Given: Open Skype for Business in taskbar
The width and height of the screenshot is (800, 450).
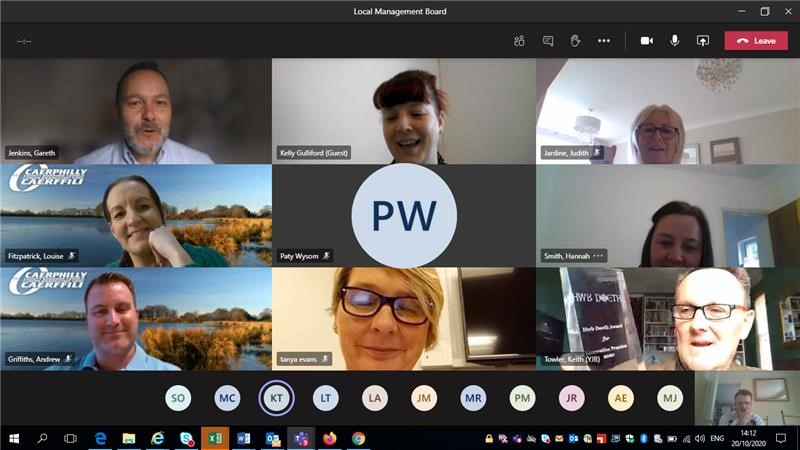Looking at the screenshot, I should point(186,438).
